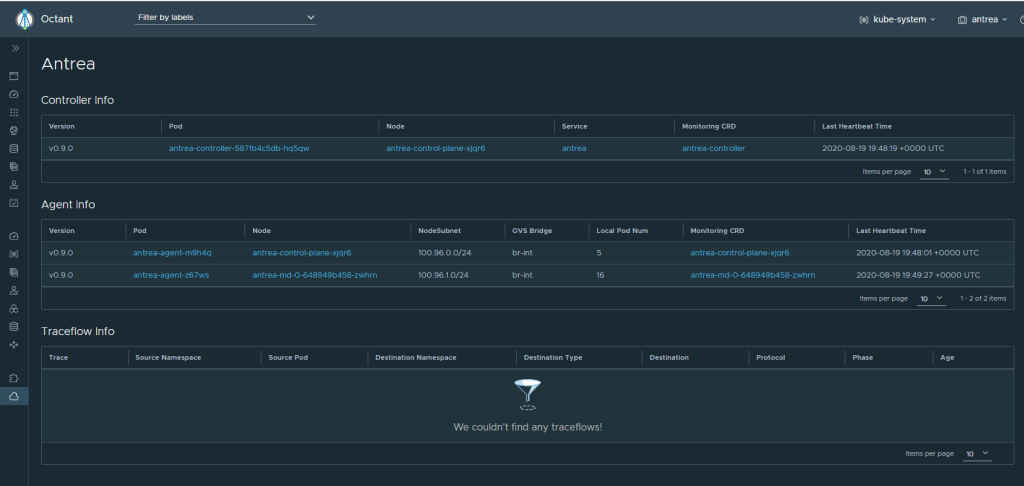
Task: Open the Plugins puzzle-piece sidebar icon
Action: tap(14, 378)
